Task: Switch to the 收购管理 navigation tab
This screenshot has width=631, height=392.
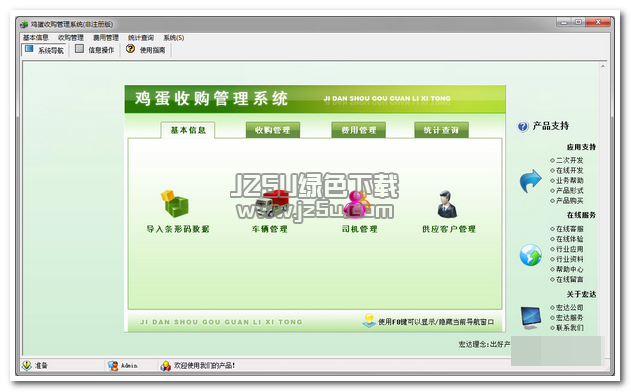Action: pos(273,130)
